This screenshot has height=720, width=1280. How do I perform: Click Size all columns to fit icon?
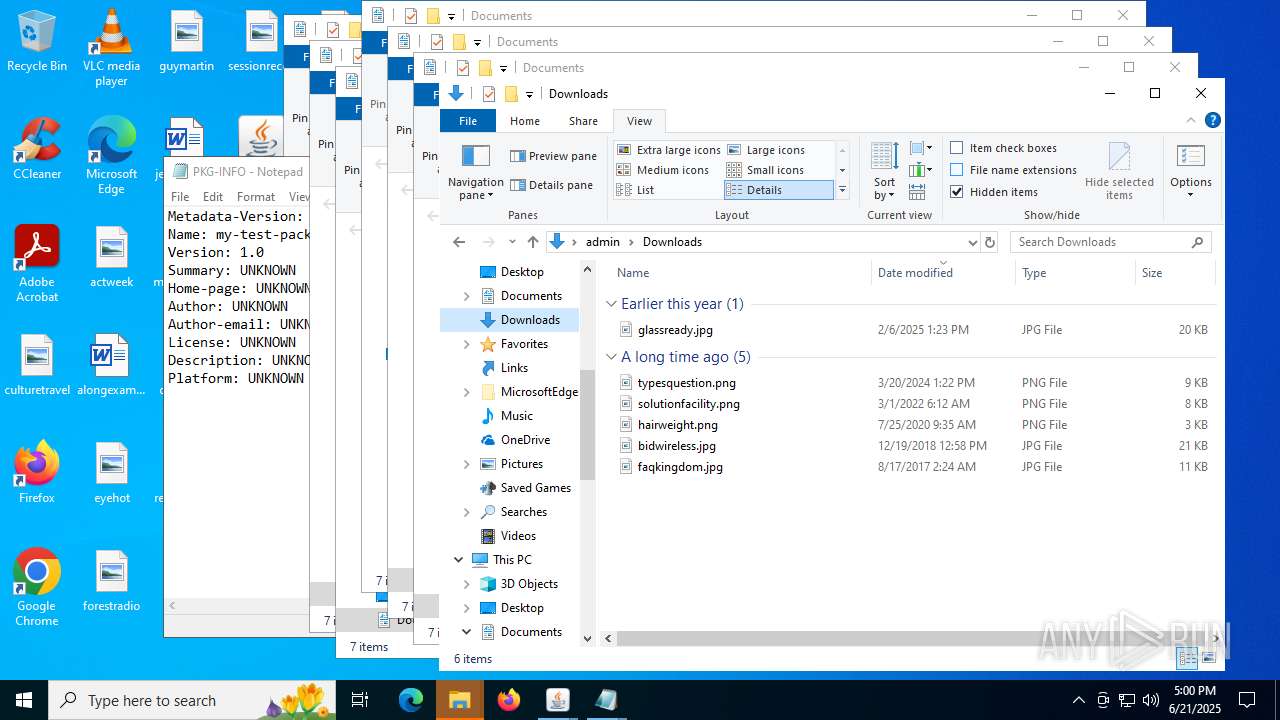pos(917,192)
